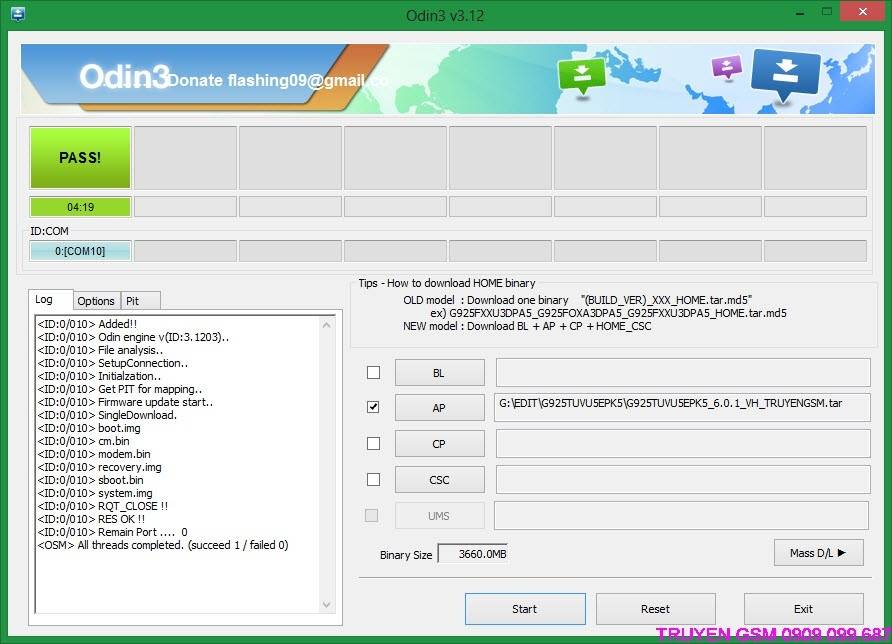Click log line 'Firmware update start..'
This screenshot has height=644, width=892.
pos(126,402)
